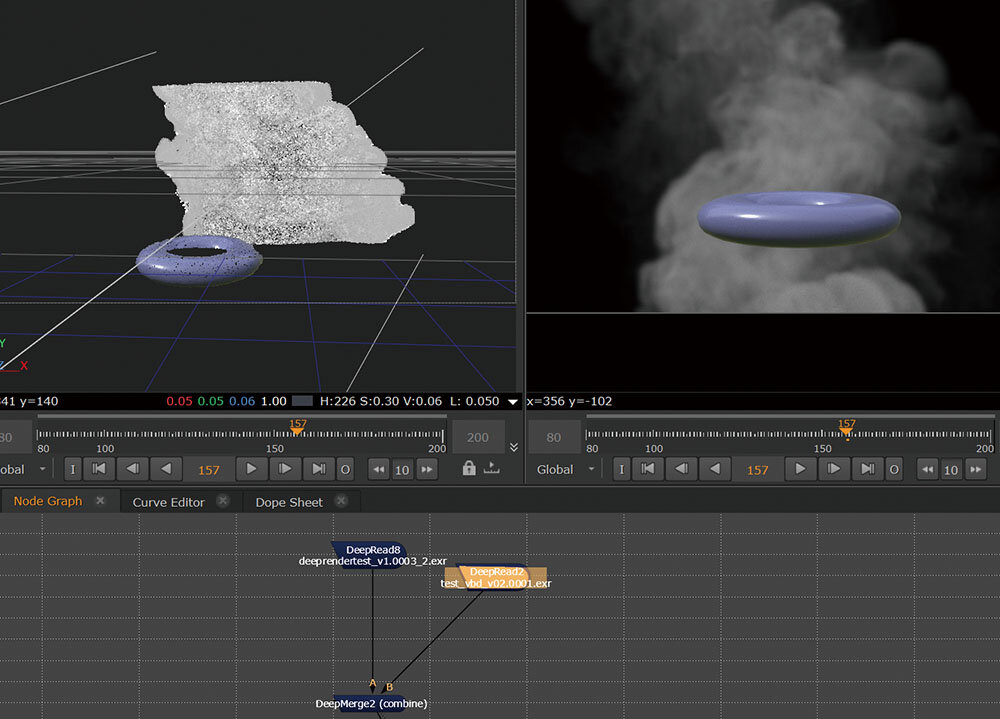Viewport: 1000px width, 719px height.
Task: Play forward in the left viewer
Action: (x=252, y=469)
